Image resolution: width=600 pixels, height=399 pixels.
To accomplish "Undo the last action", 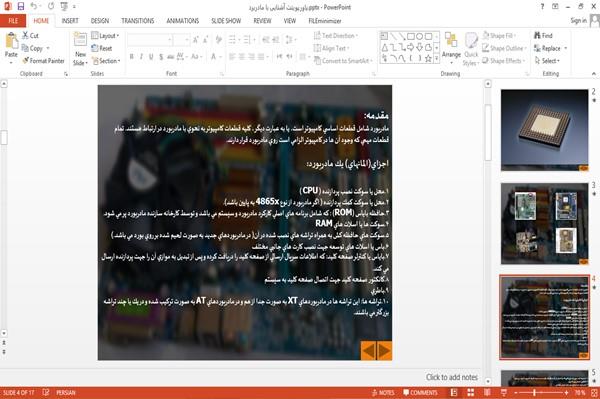I will [x=34, y=7].
